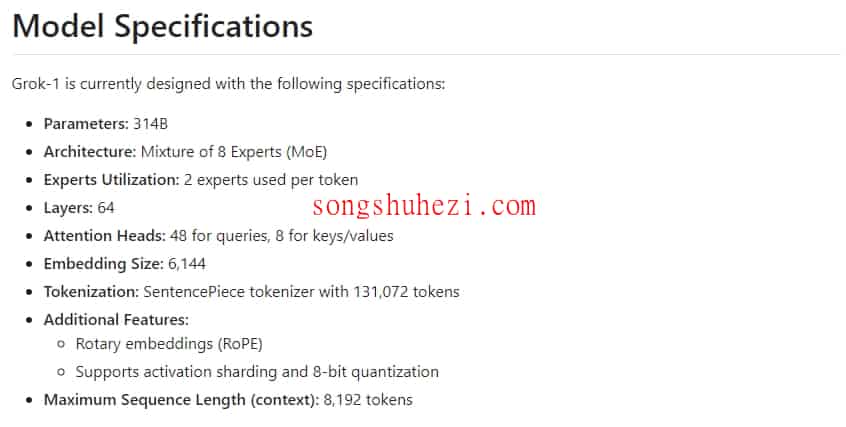Click the Rotary embeddings (RoPE) sub-item
This screenshot has width=846, height=427.
pyautogui.click(x=169, y=344)
